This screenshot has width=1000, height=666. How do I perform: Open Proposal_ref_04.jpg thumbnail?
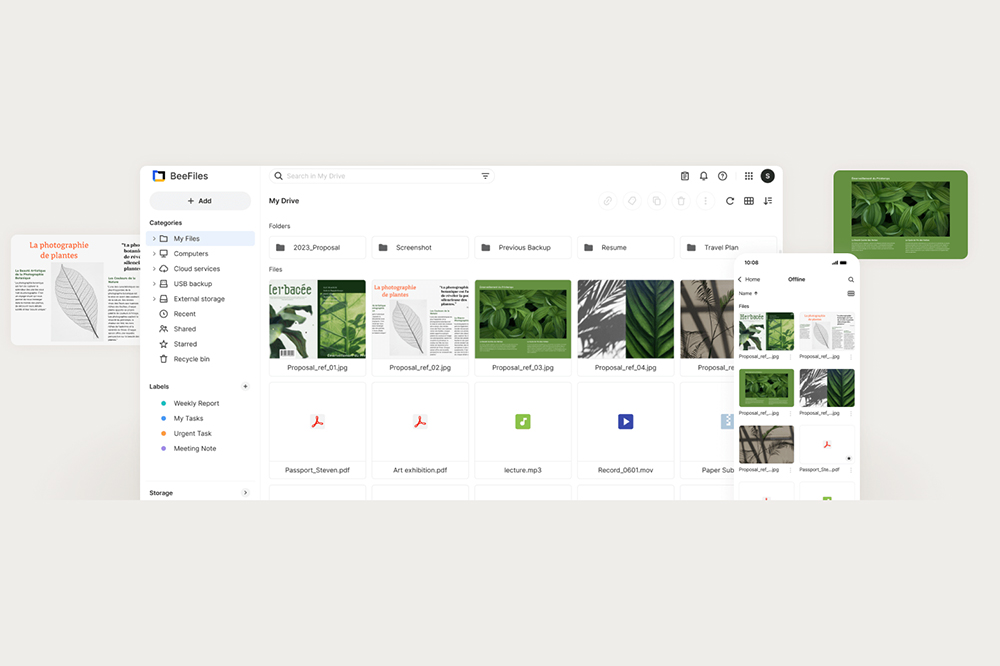tap(625, 319)
